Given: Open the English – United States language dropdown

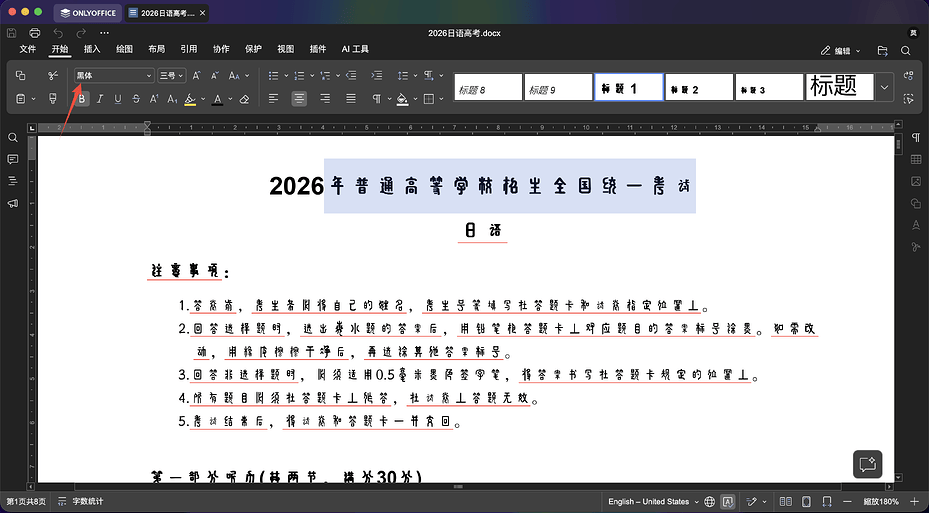Looking at the screenshot, I should click(653, 502).
